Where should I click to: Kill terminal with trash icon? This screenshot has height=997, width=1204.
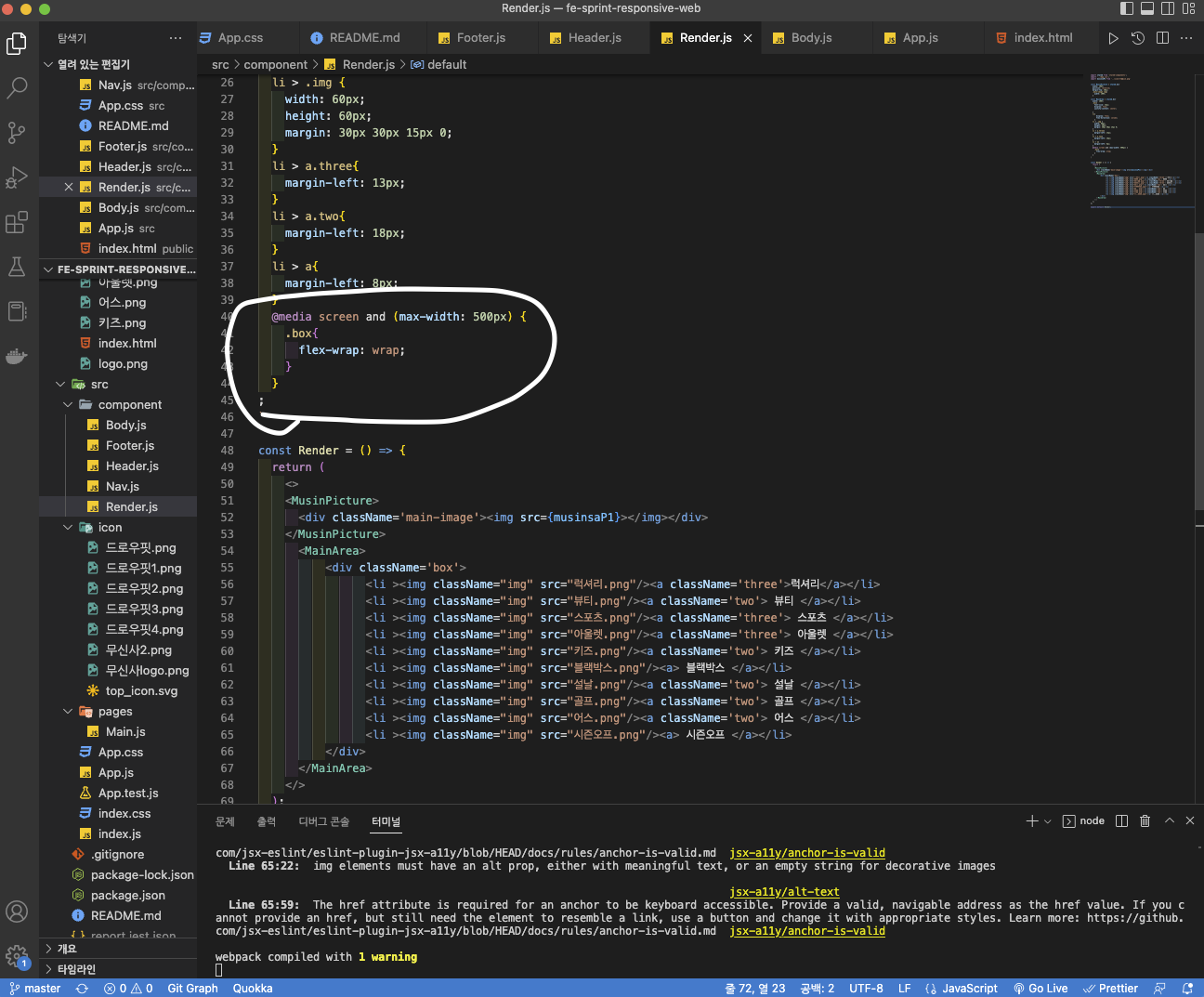click(x=1145, y=820)
